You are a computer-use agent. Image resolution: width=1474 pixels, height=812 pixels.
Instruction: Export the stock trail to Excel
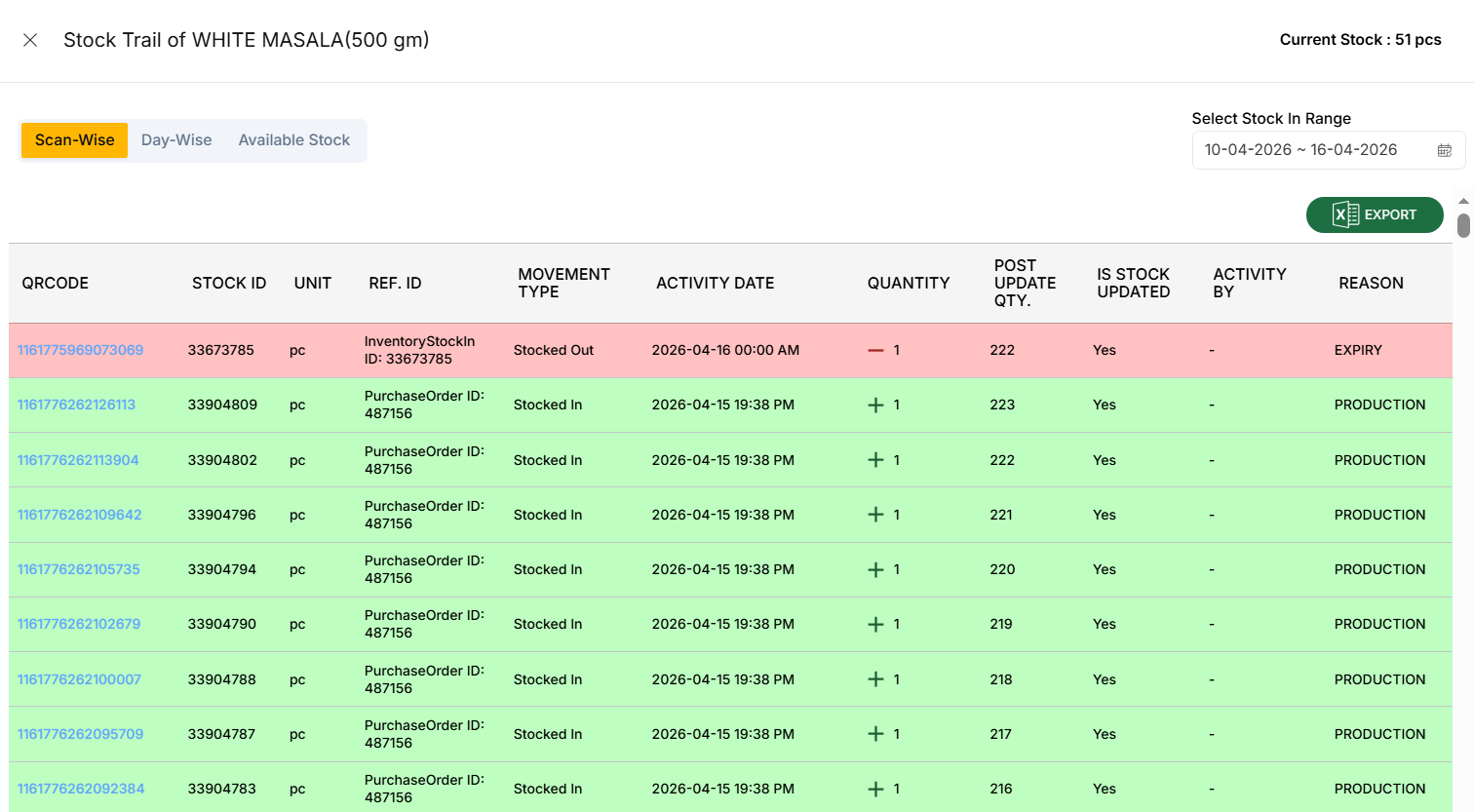point(1375,214)
